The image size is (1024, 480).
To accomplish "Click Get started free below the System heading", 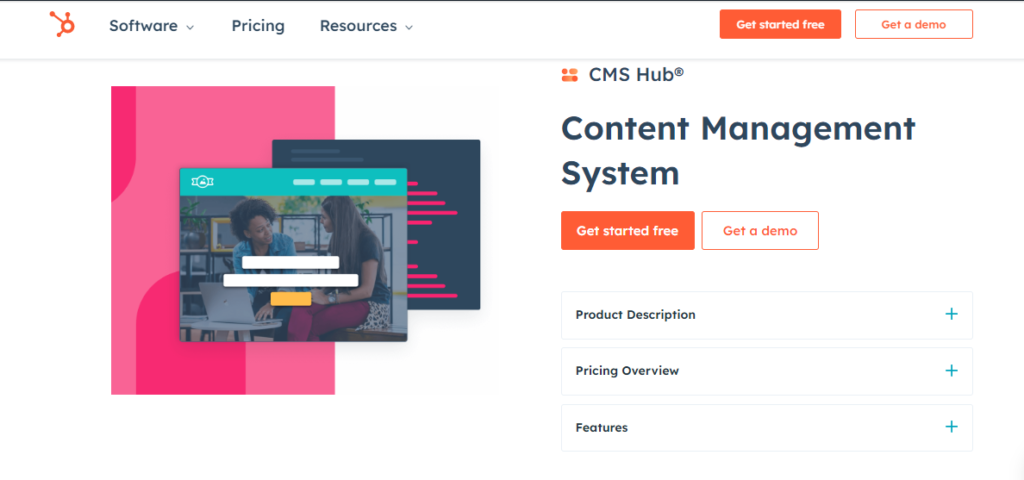I will coord(628,231).
